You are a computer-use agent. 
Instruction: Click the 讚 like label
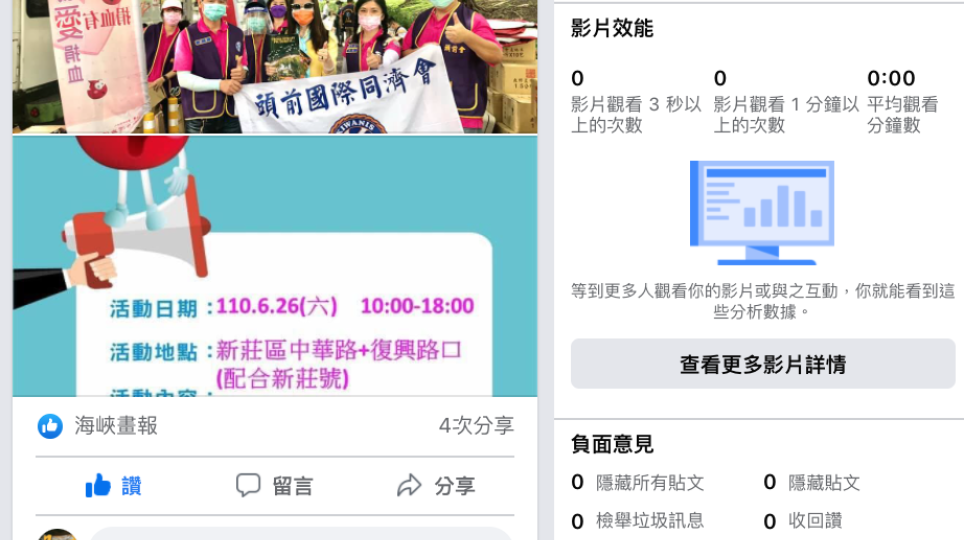click(x=132, y=486)
